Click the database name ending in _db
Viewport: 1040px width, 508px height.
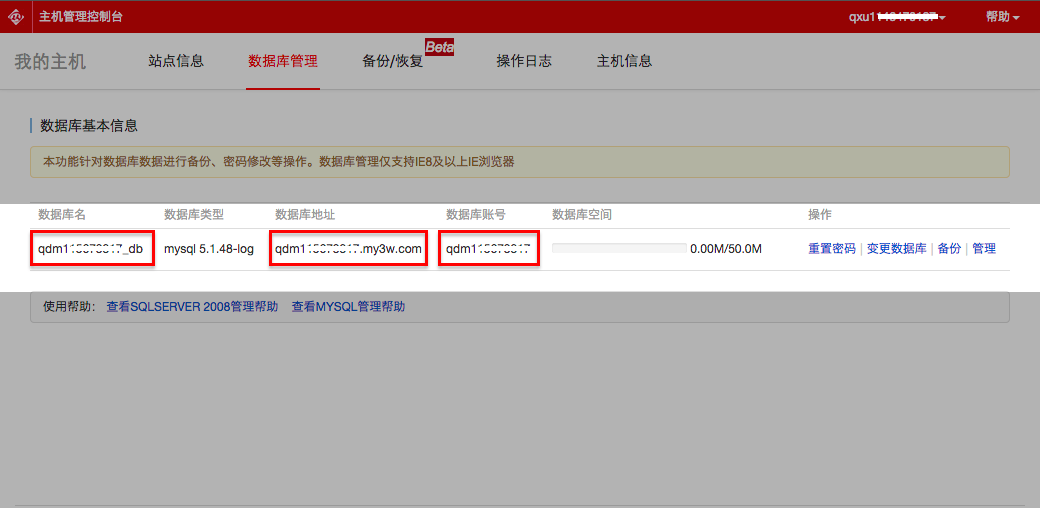(91, 248)
